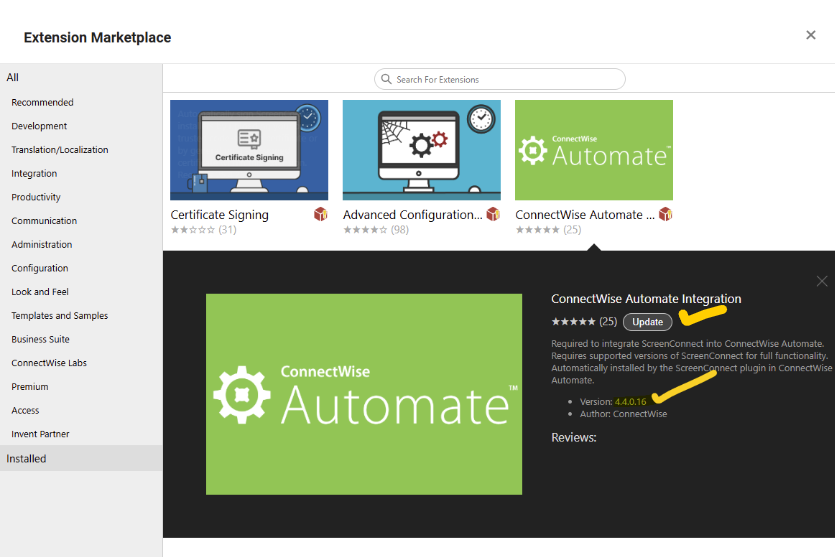Open the Look and Feel category
This screenshot has width=835, height=557.
click(40, 292)
